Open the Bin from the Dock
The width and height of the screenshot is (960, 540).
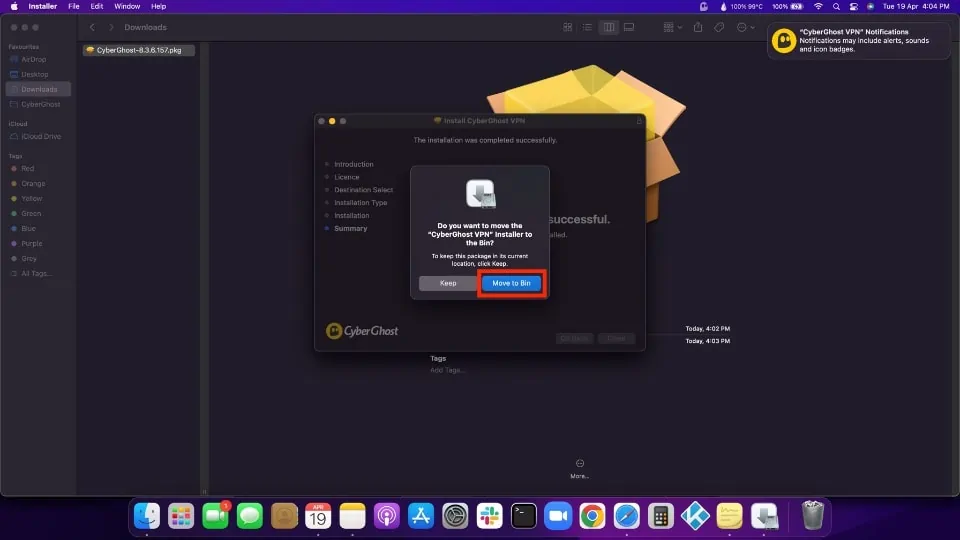(x=813, y=516)
